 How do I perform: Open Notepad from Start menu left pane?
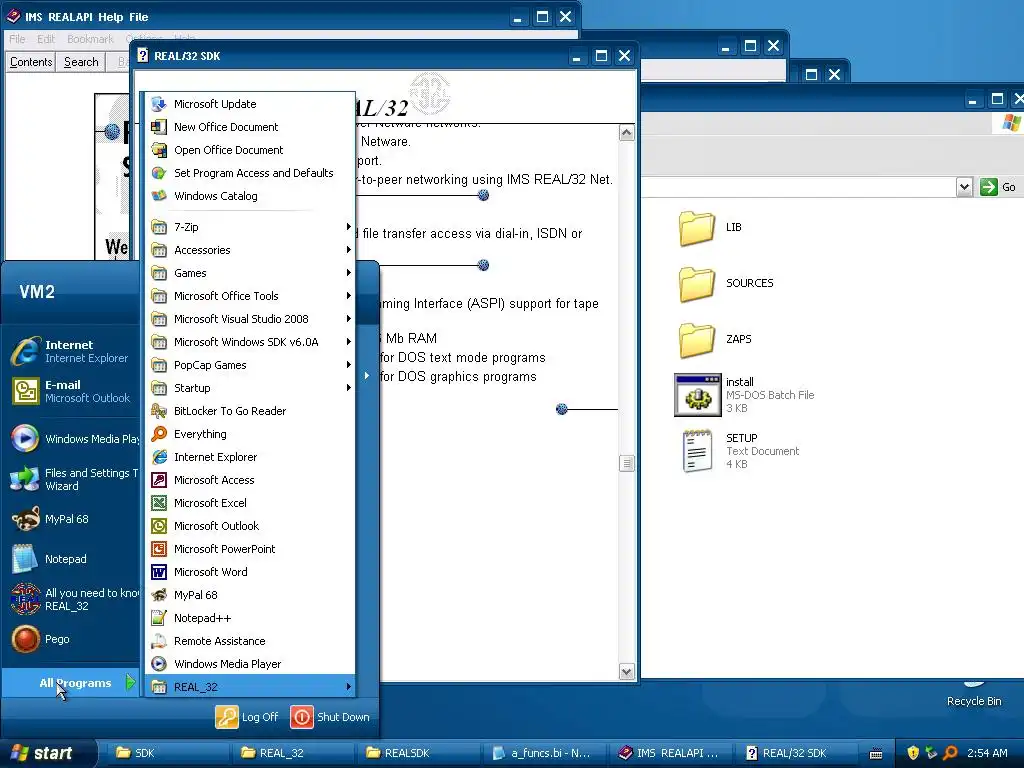(72, 559)
